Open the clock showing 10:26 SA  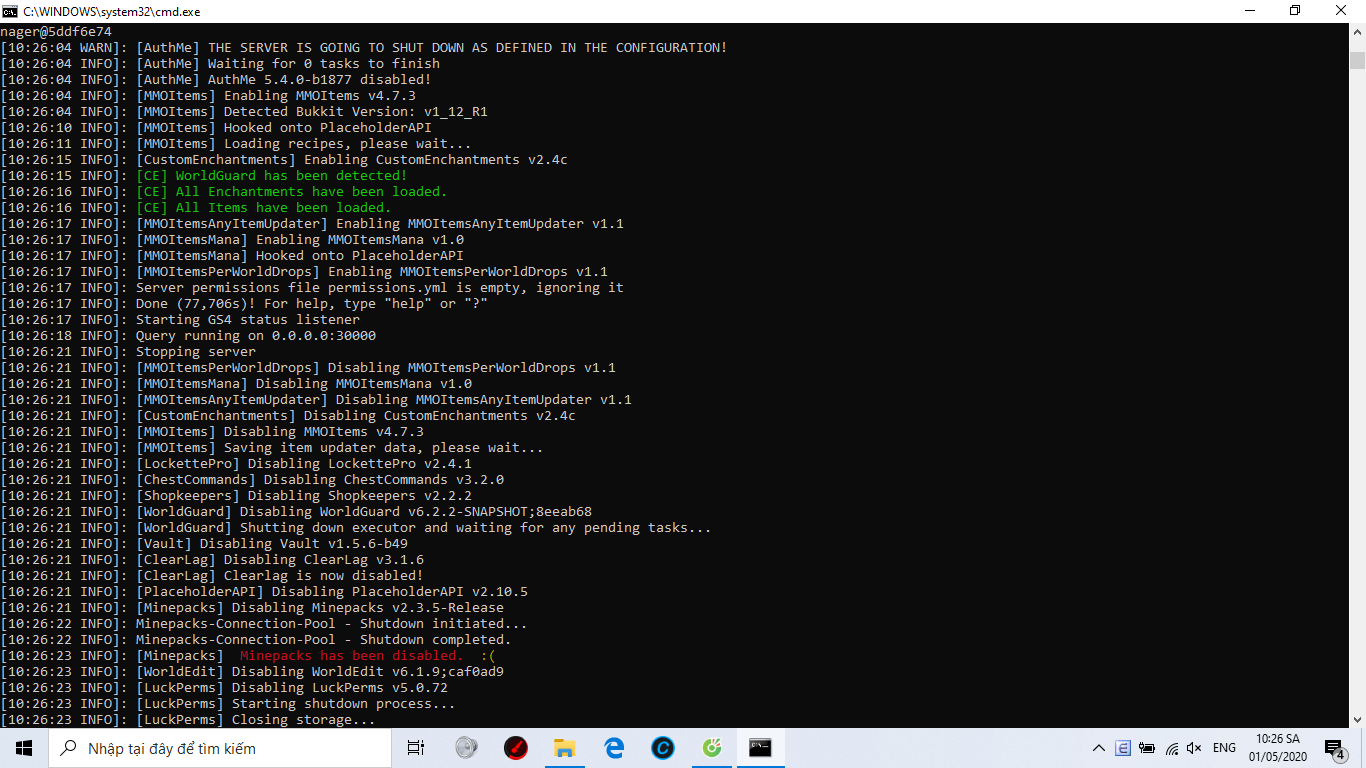click(x=1278, y=748)
